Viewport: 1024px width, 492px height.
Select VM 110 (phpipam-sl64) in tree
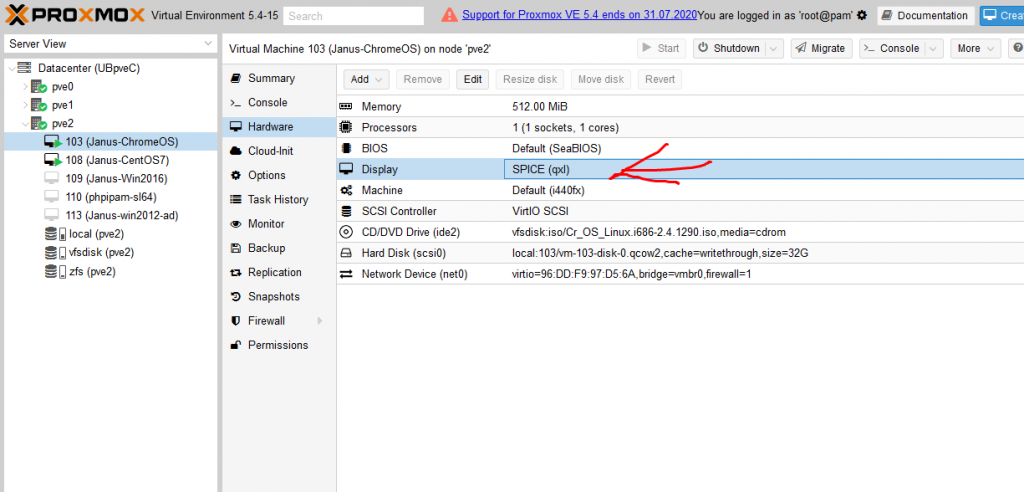[x=111, y=197]
